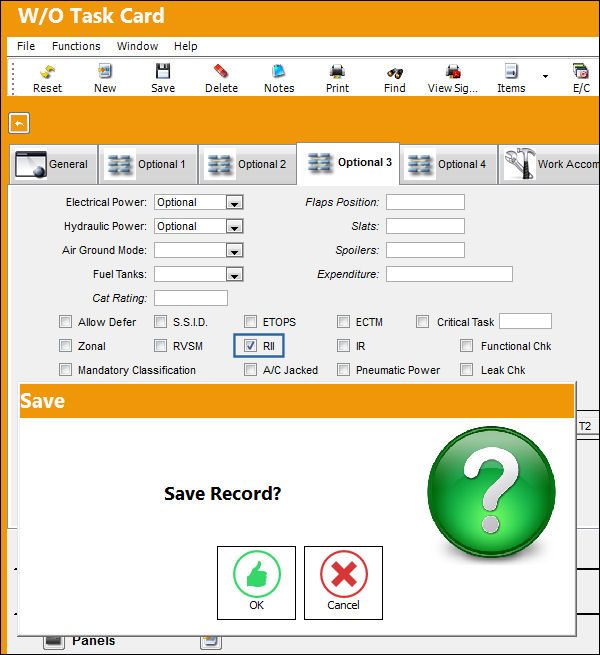Expand the Air Ground Mode dropdown
This screenshot has height=655, width=600.
pyautogui.click(x=234, y=251)
